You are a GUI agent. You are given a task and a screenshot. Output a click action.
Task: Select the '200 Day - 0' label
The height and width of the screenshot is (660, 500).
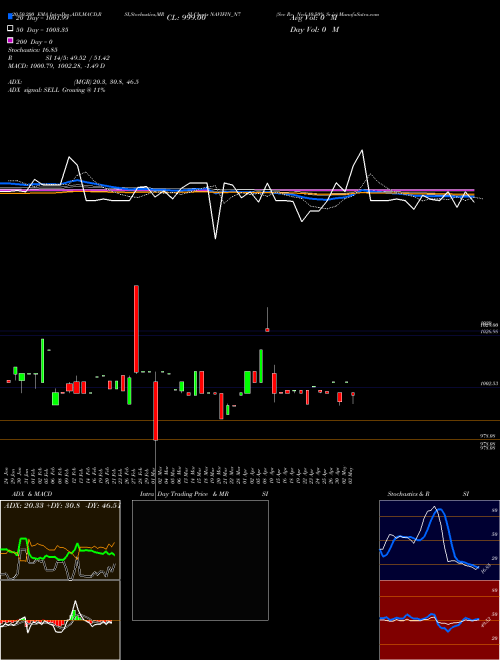(35, 42)
